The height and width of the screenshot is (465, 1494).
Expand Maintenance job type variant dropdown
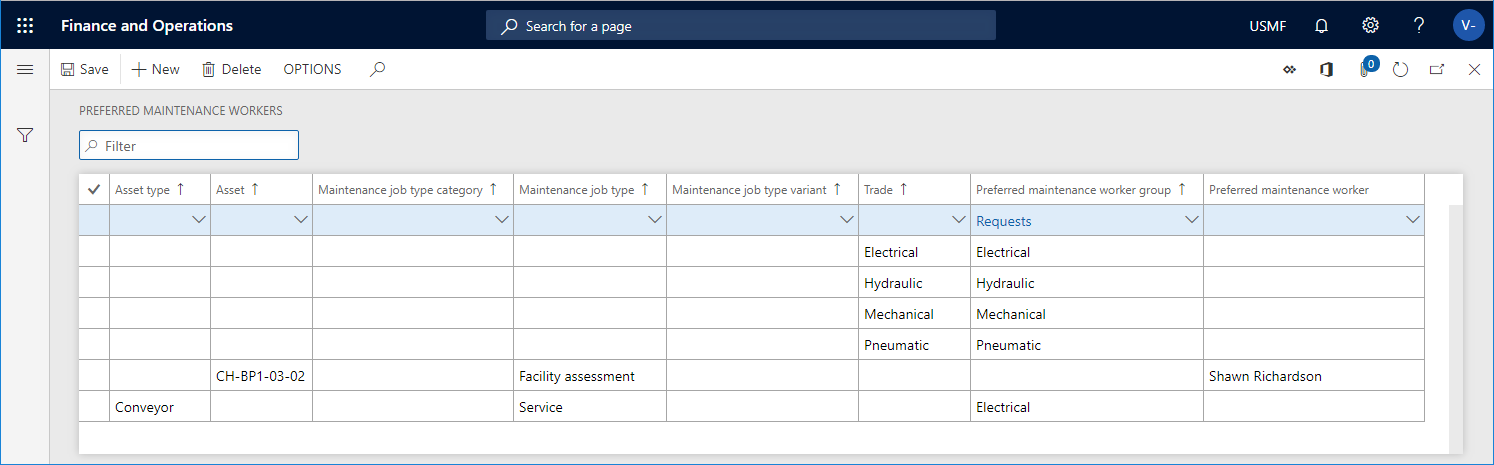tap(847, 220)
